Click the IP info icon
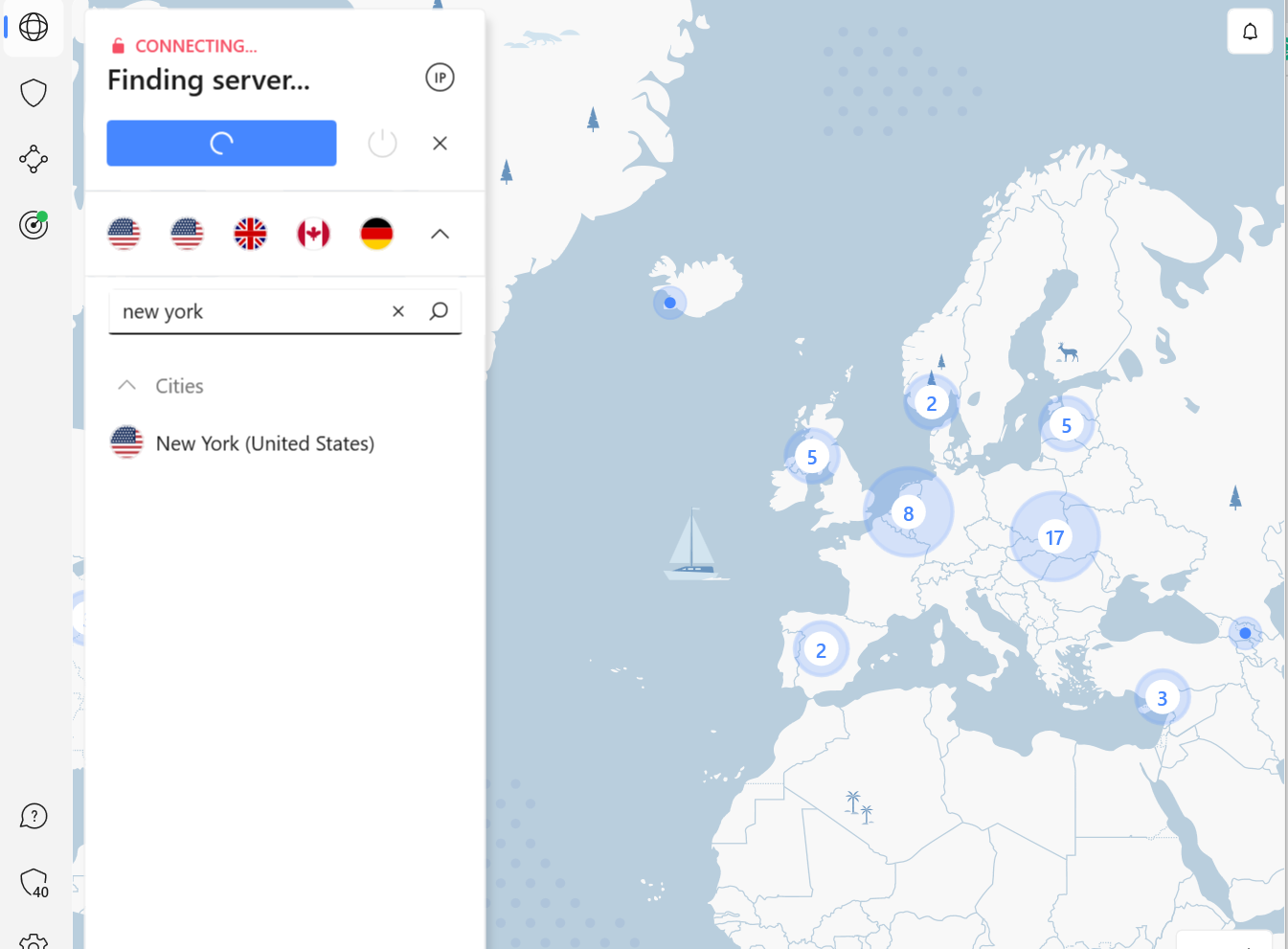 (440, 78)
